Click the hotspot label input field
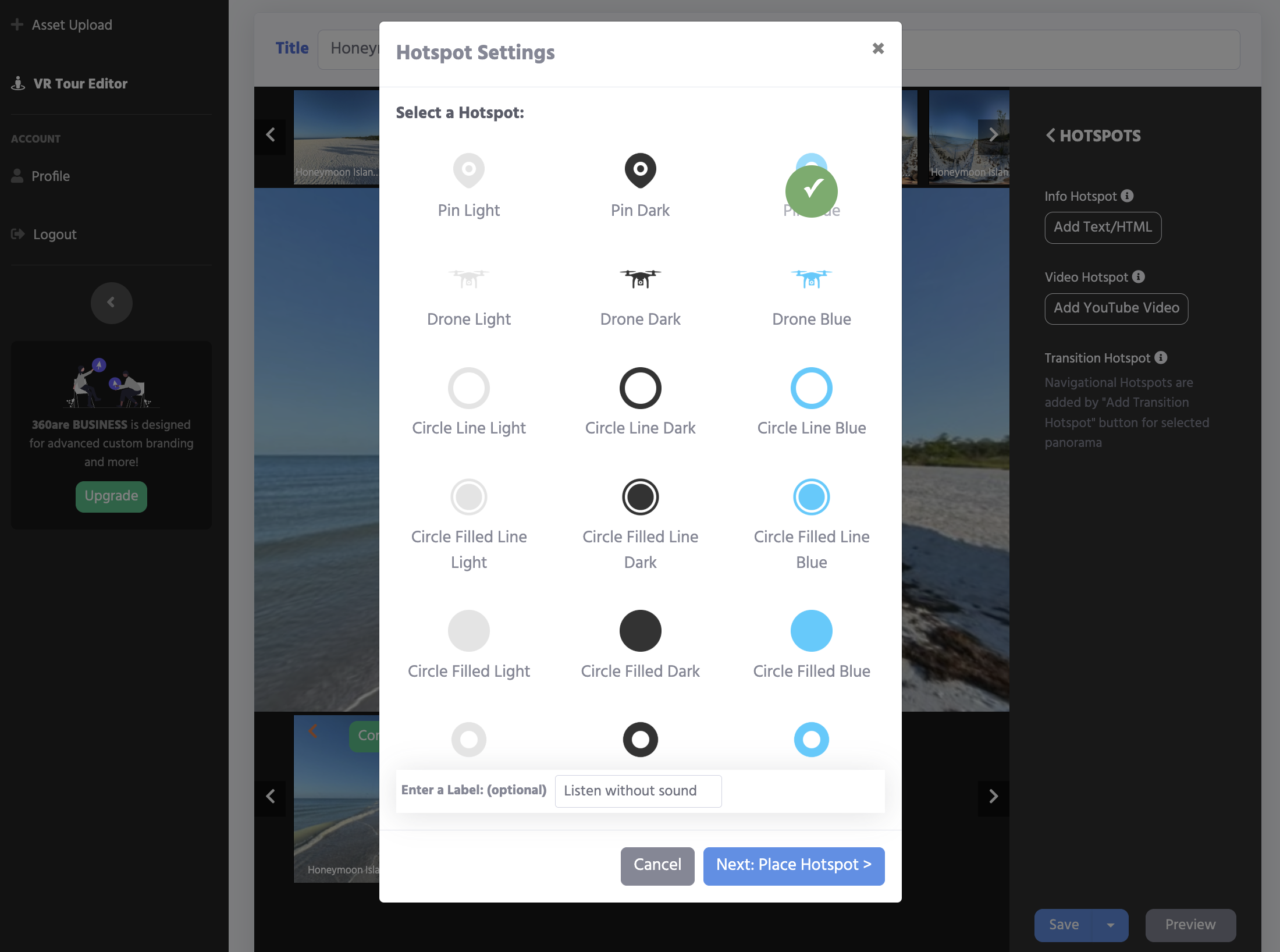Viewport: 1280px width, 952px height. (638, 791)
